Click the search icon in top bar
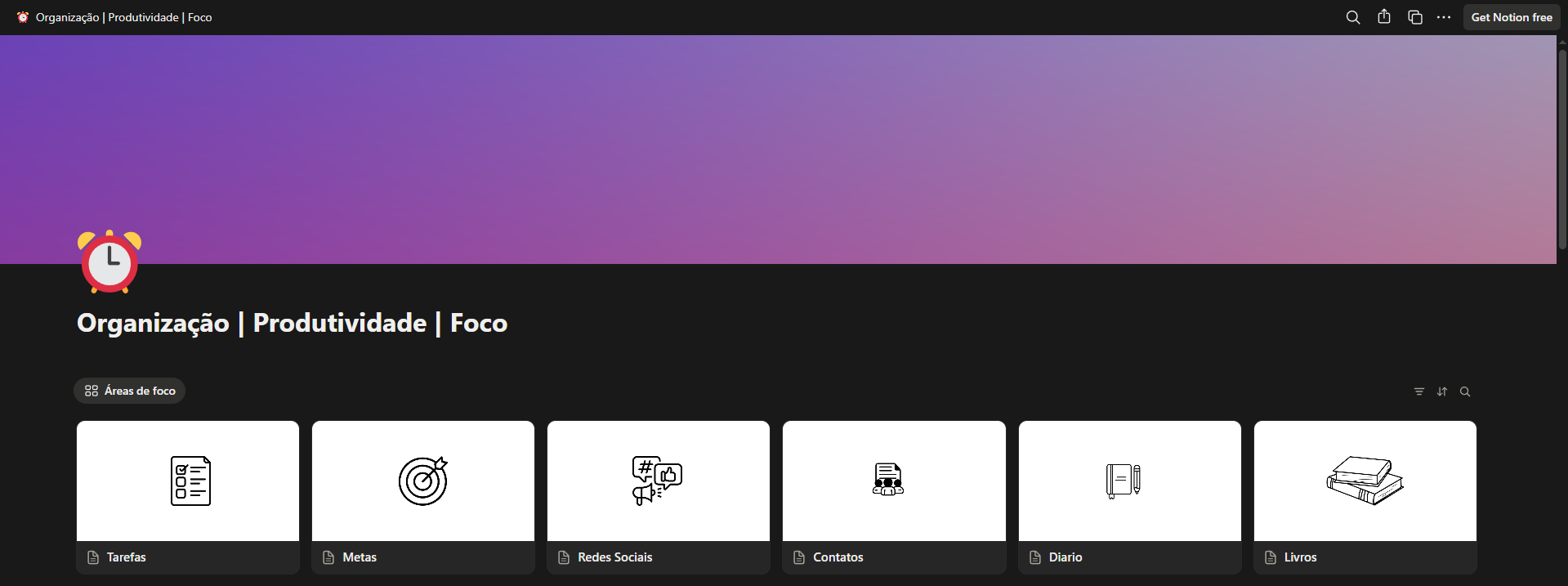This screenshot has height=586, width=1568. [1352, 17]
